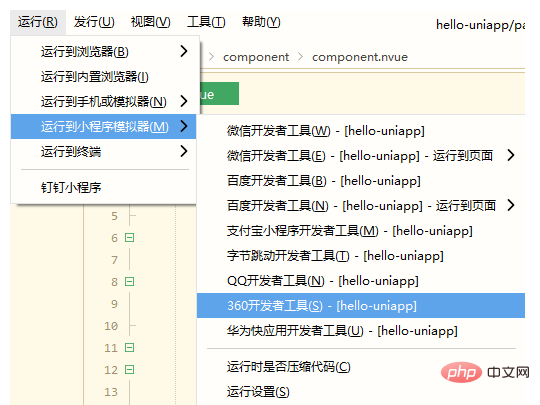Image resolution: width=540 pixels, height=405 pixels.
Task: Open the 运行(R) menu
Action: tap(38, 22)
